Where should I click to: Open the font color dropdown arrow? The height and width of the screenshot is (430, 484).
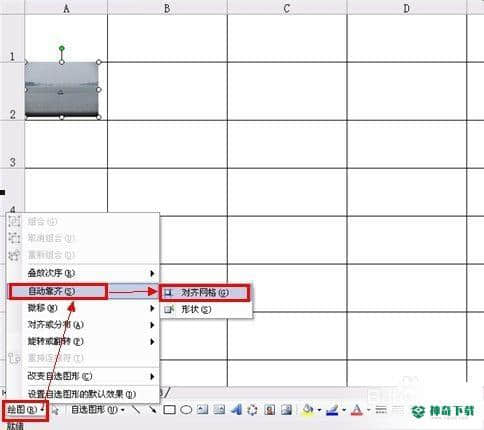point(368,410)
